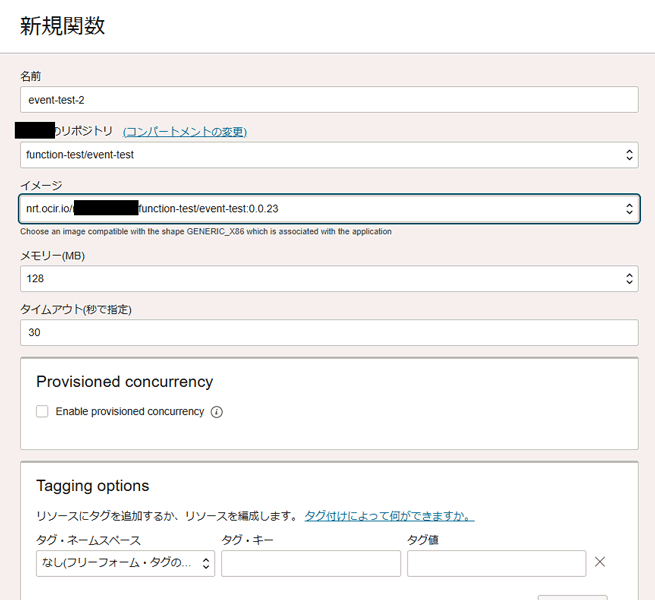The width and height of the screenshot is (655, 600).
Task: Open the タグ付けによって何ができますか link
Action: 389,516
